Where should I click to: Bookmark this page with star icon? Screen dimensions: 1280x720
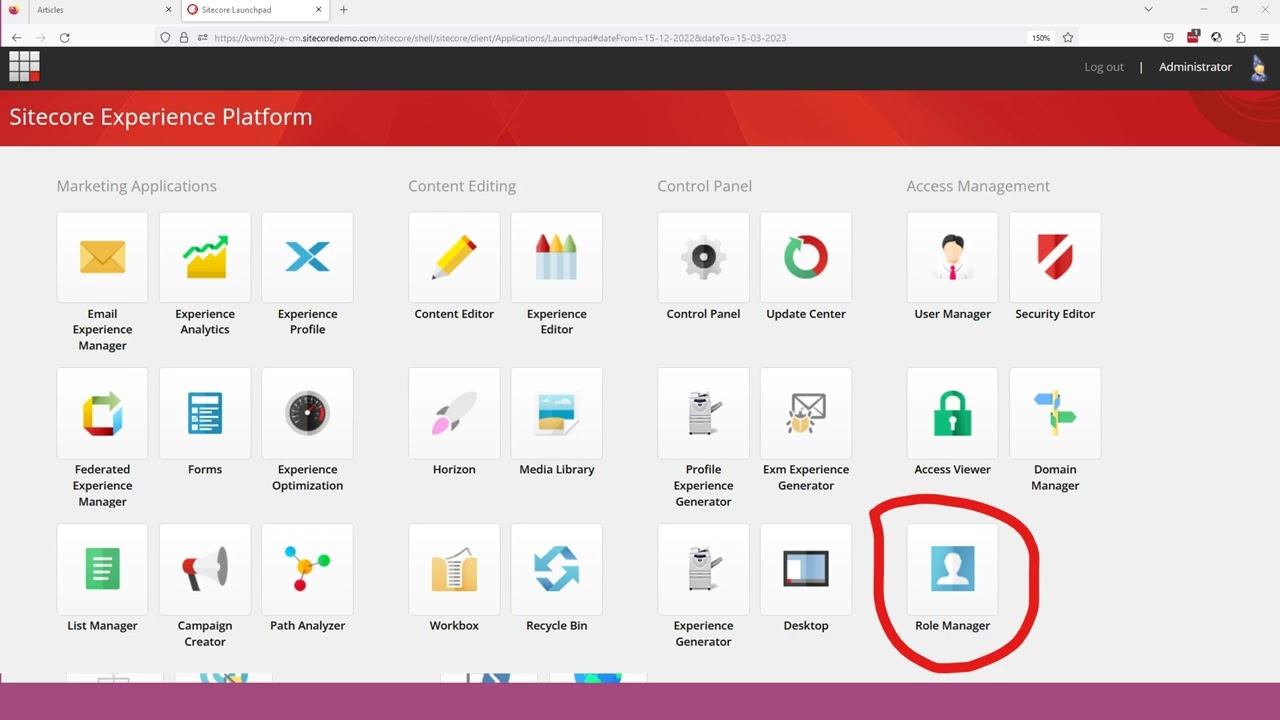tap(1068, 38)
